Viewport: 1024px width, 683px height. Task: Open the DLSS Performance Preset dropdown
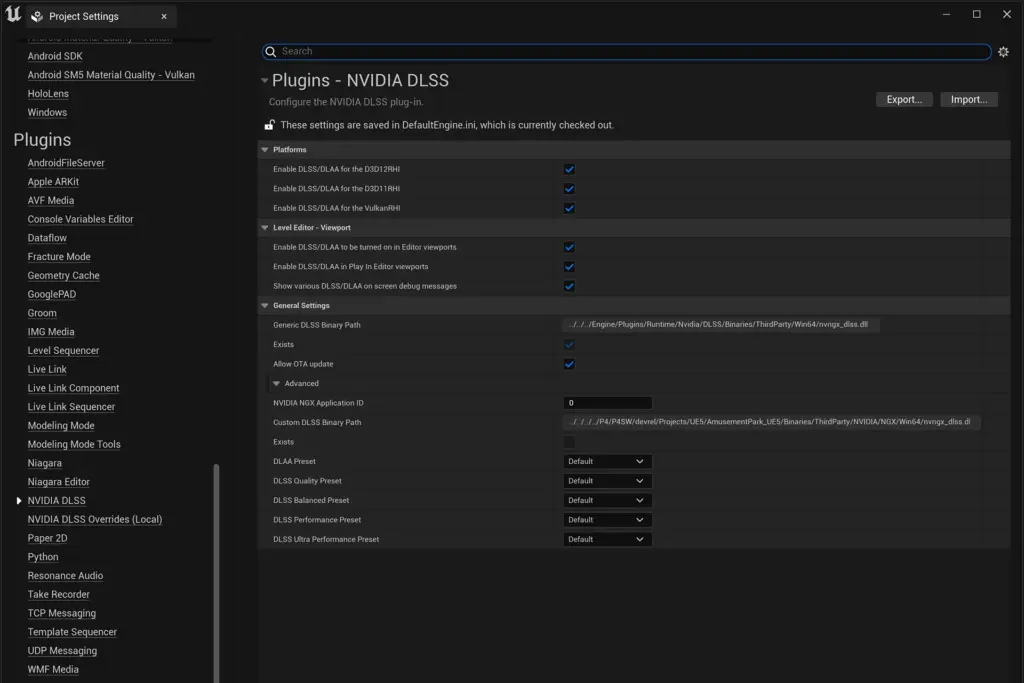607,520
